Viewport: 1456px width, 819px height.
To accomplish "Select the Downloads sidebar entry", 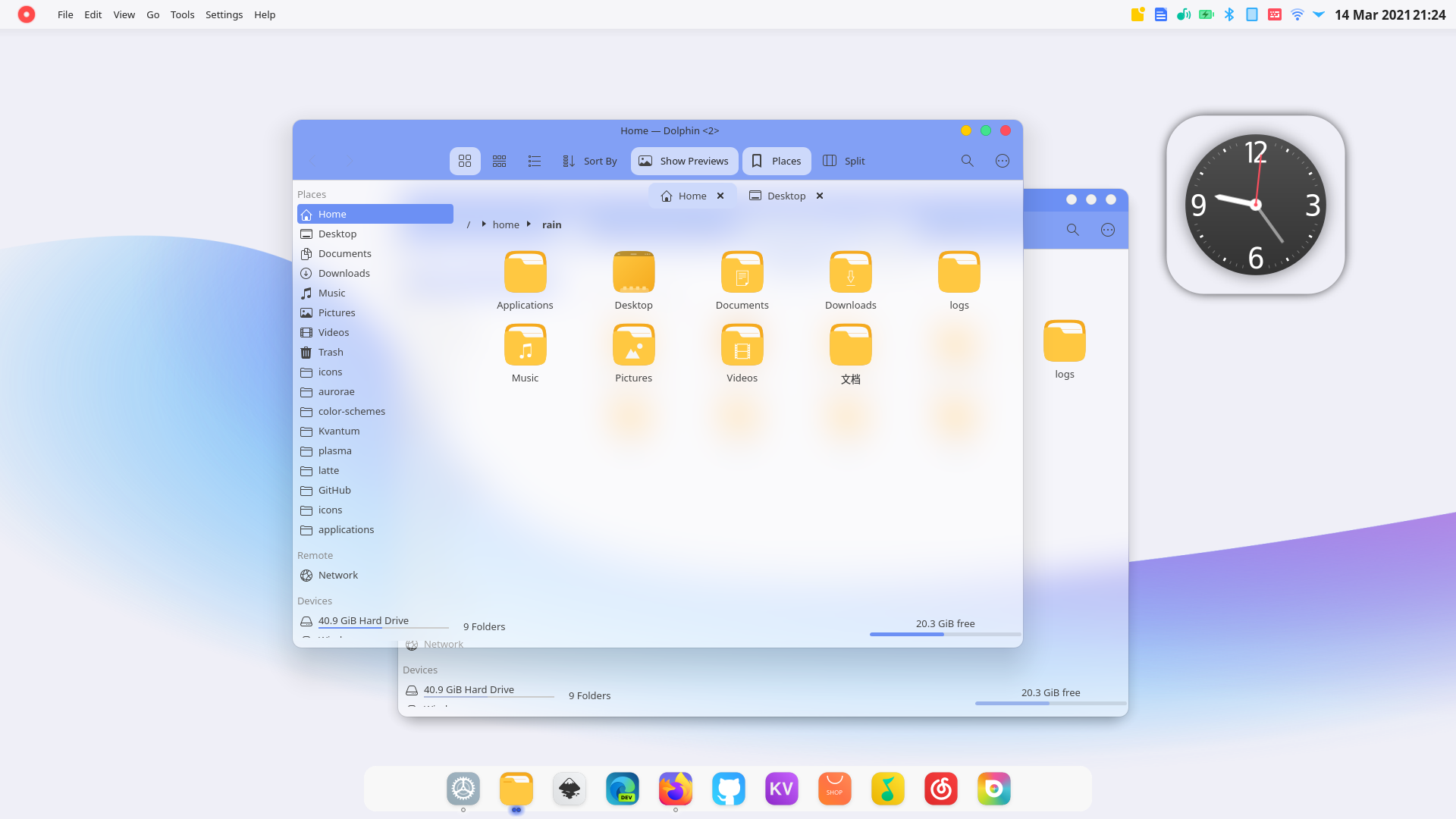I will coord(344,273).
